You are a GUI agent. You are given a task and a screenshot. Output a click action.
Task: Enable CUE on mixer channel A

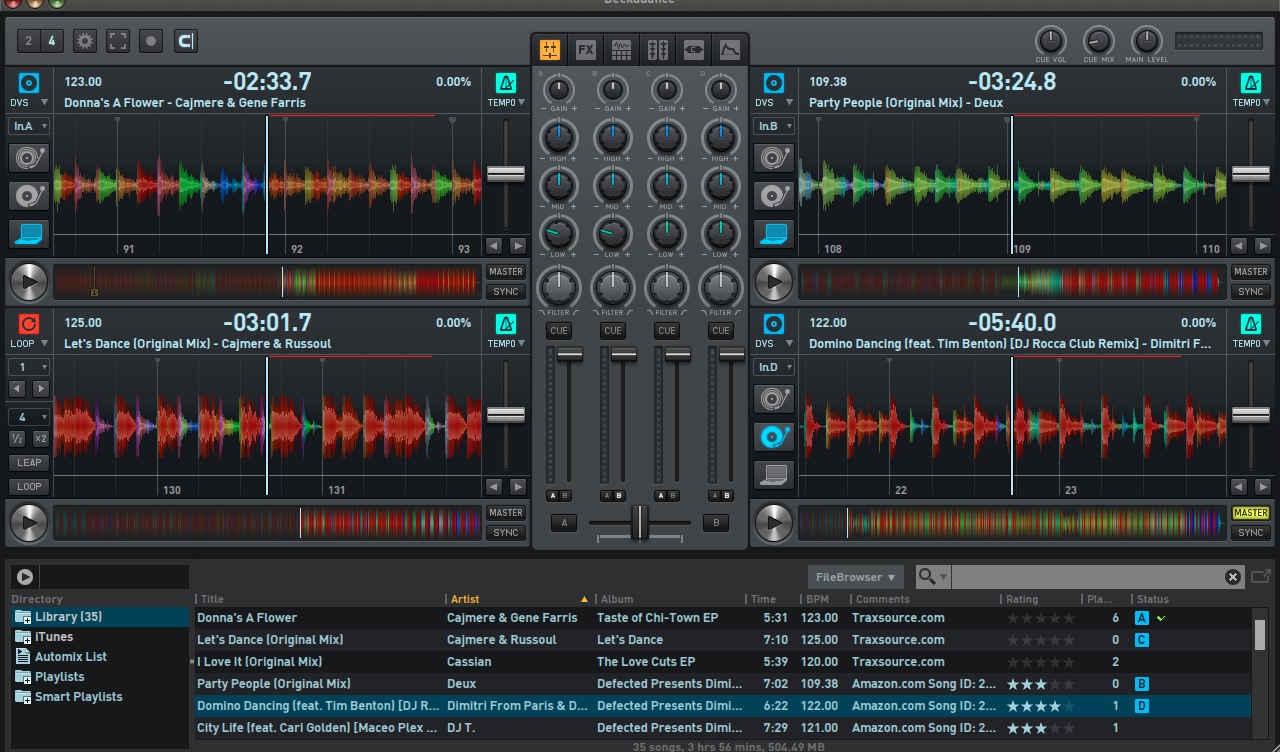(x=559, y=331)
